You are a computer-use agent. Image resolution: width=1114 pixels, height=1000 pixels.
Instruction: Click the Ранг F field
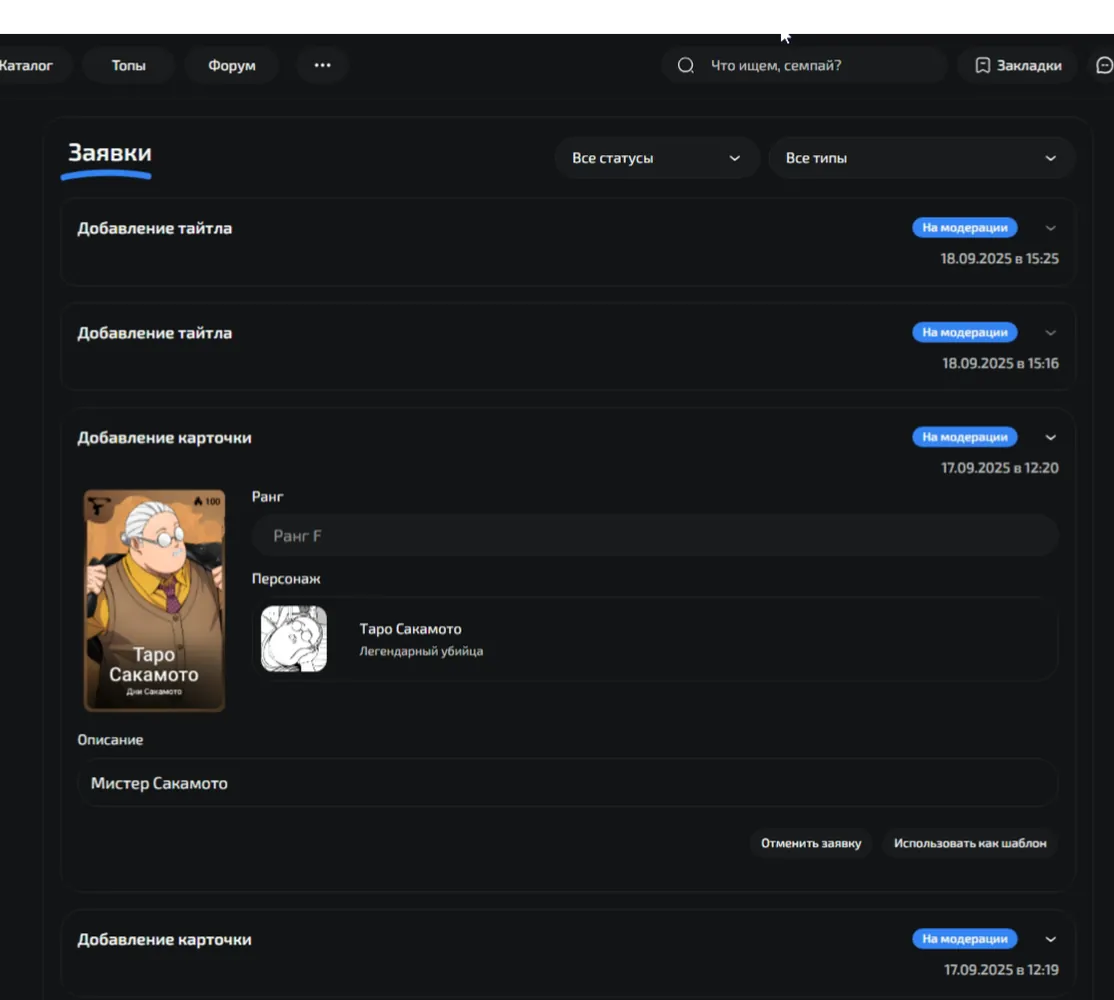[655, 536]
